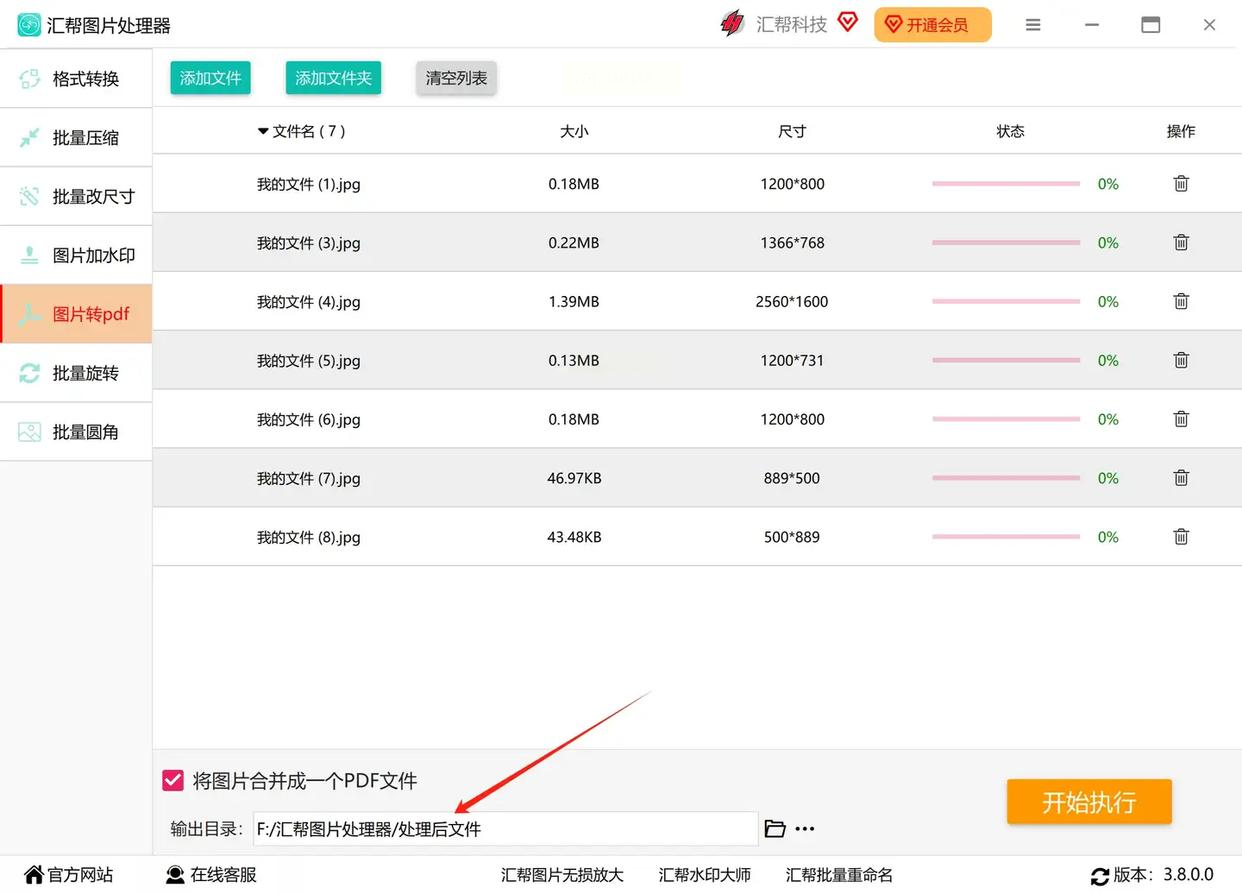
Task: Start processing with 开始执行 button
Action: tap(1089, 802)
